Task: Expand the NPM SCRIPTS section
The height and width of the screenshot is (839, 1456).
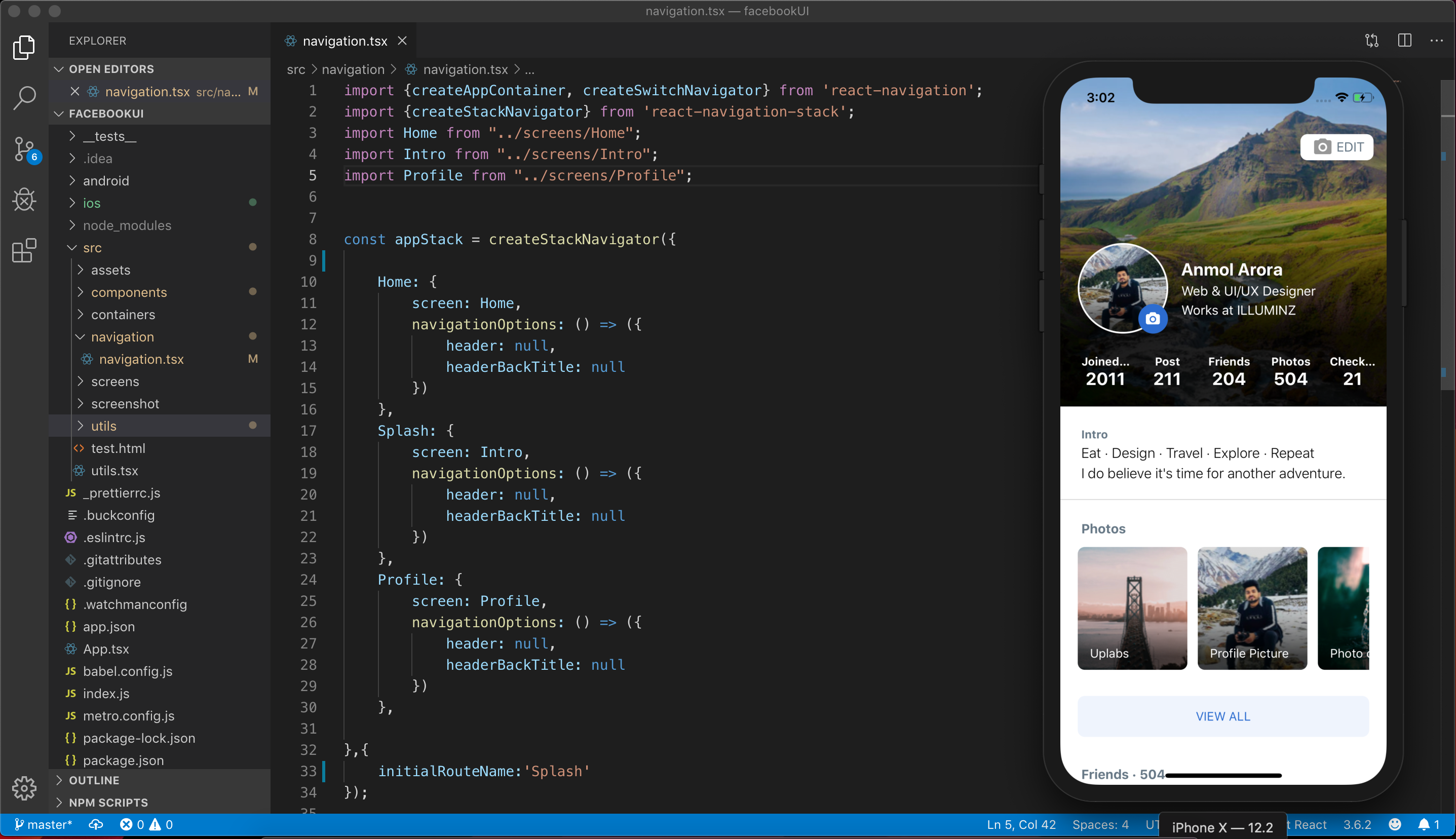Action: point(108,802)
